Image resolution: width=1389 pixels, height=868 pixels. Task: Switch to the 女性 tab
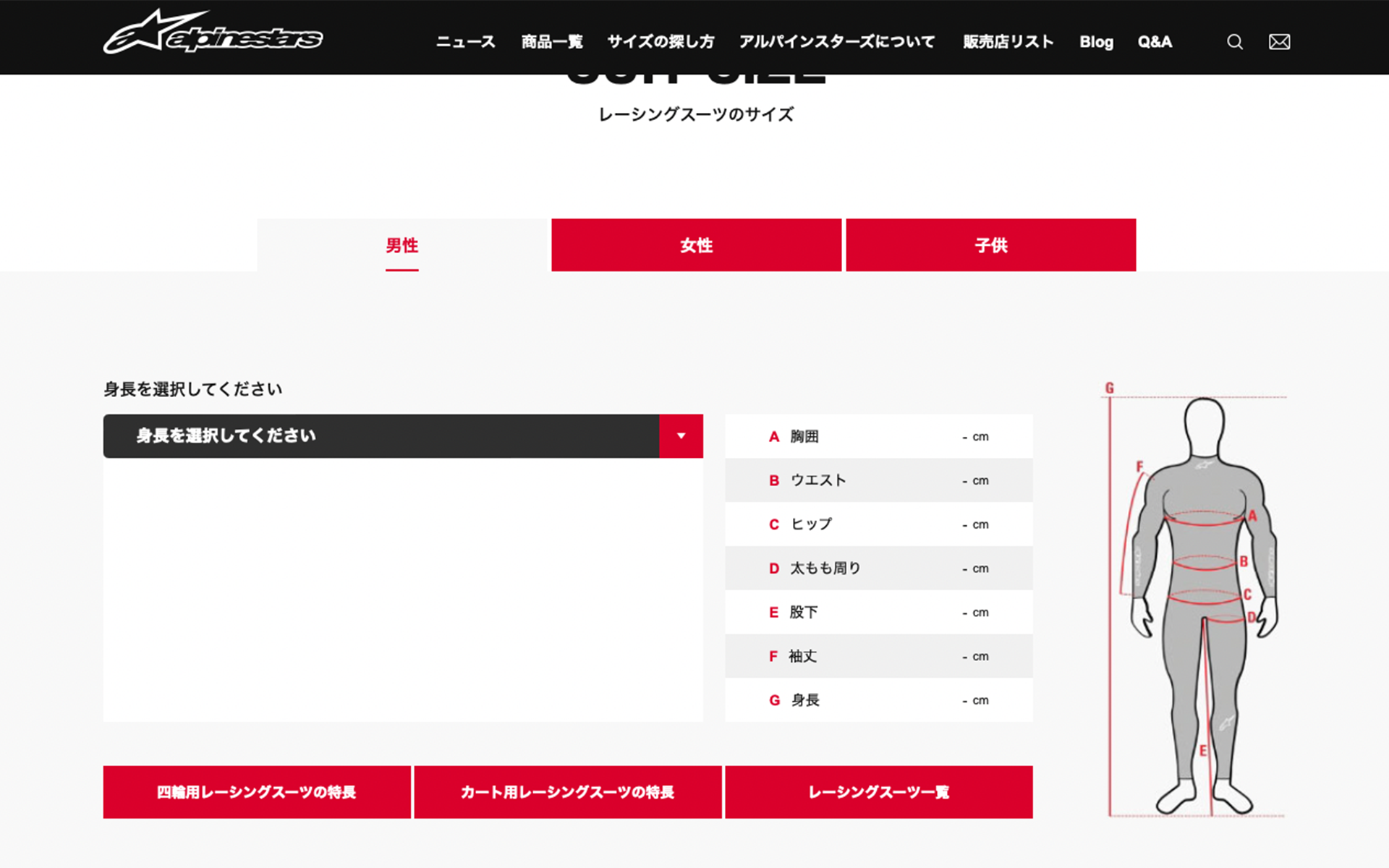tap(696, 245)
